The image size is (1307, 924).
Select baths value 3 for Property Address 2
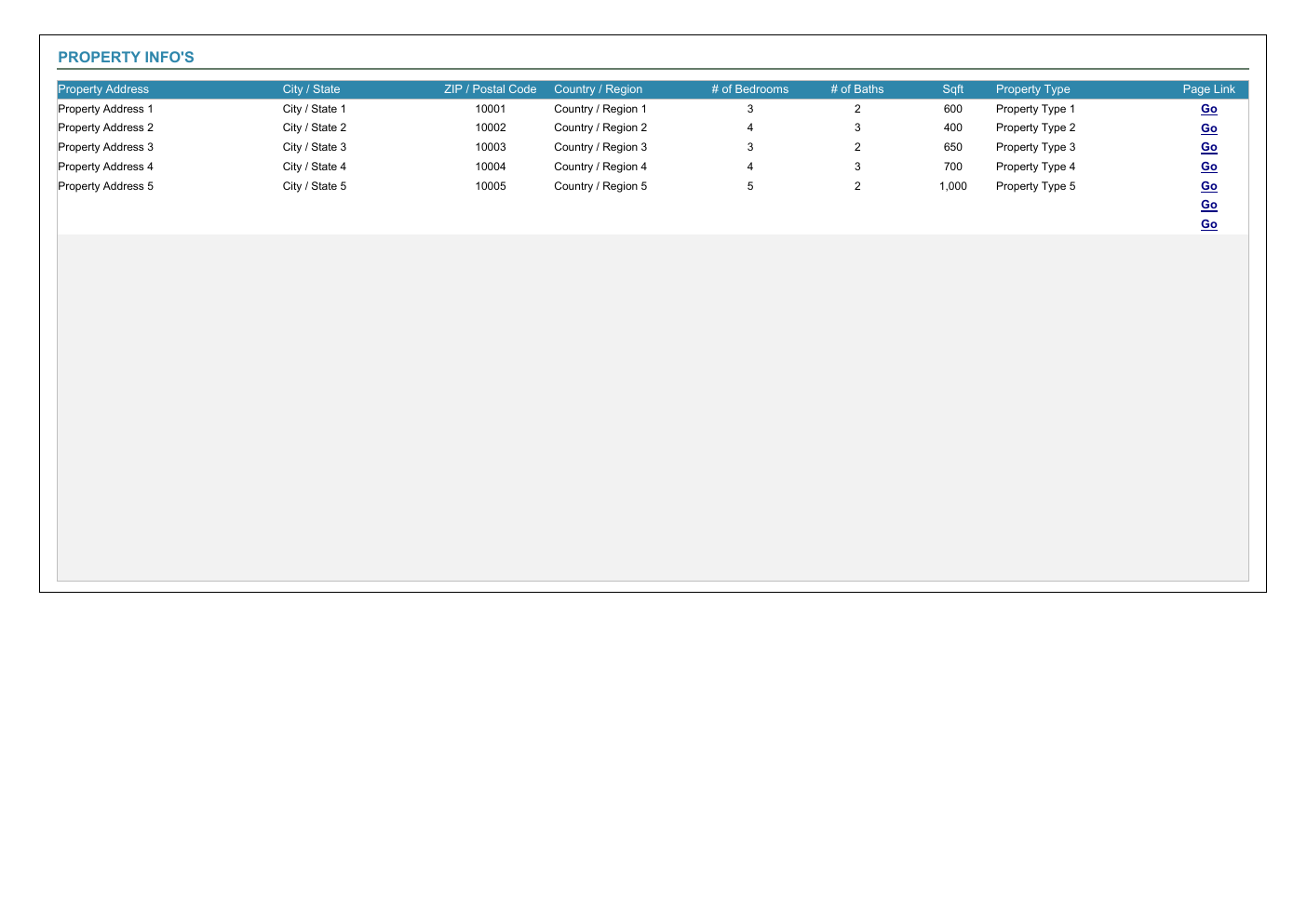857,127
